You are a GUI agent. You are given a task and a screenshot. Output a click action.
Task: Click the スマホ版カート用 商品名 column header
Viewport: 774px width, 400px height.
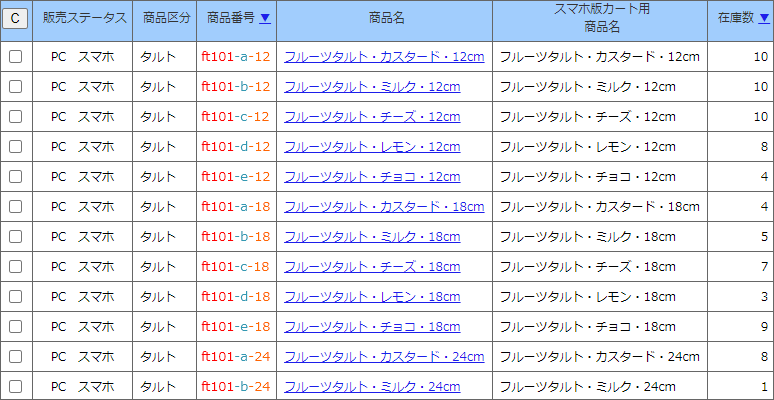[600, 21]
